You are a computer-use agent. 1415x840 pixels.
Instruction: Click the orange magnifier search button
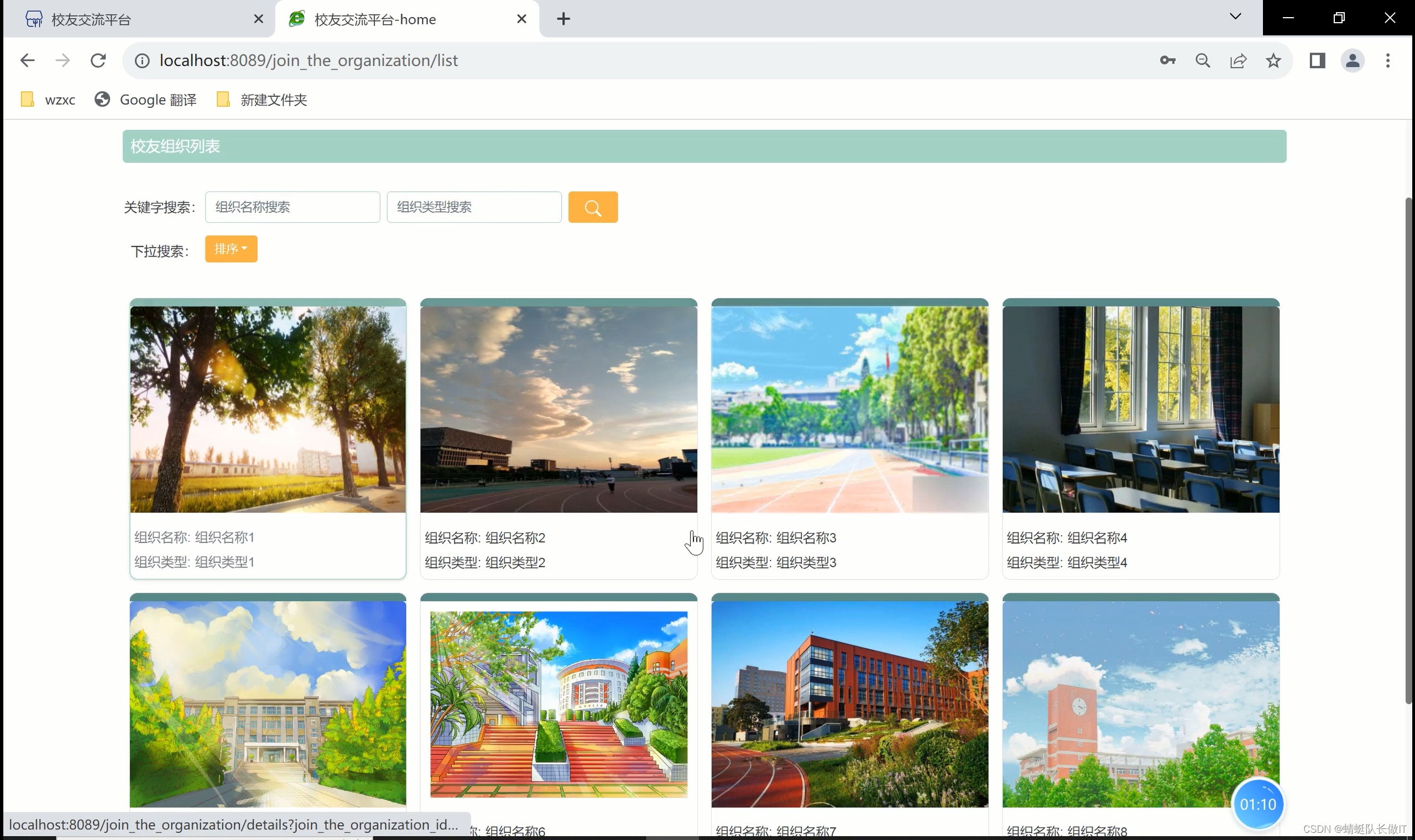click(x=593, y=207)
